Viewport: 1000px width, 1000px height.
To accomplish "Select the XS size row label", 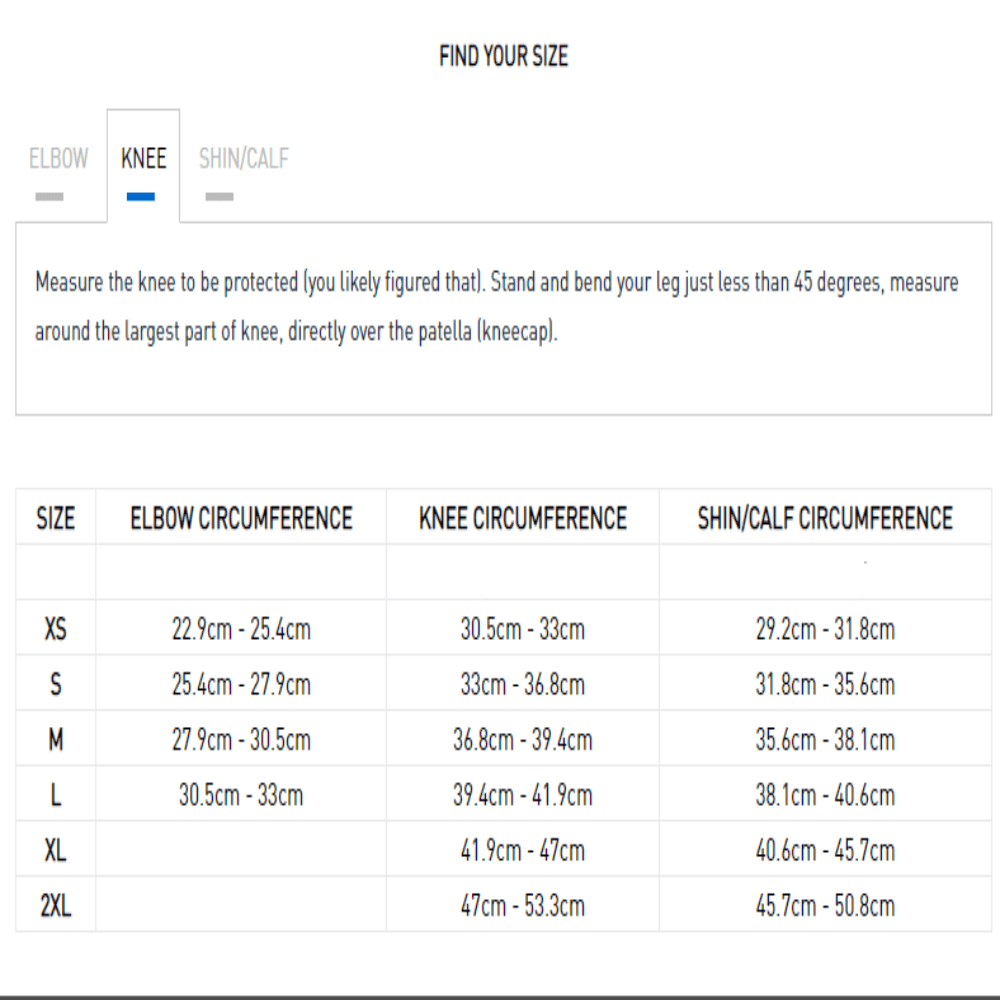I will click(x=55, y=629).
